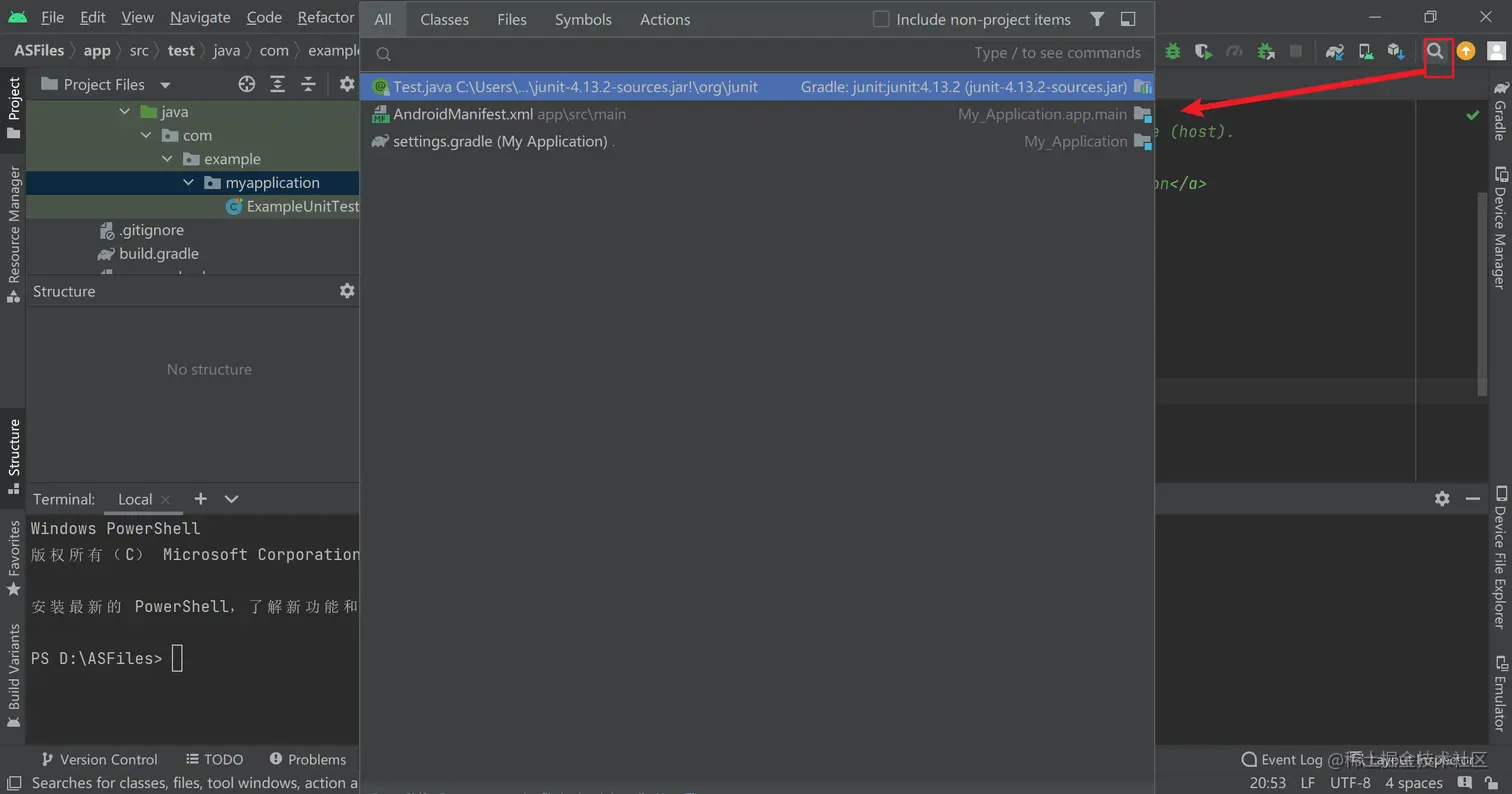Screen dimensions: 1512x794
Task: Click the orange update arrow icon
Action: (1466, 51)
